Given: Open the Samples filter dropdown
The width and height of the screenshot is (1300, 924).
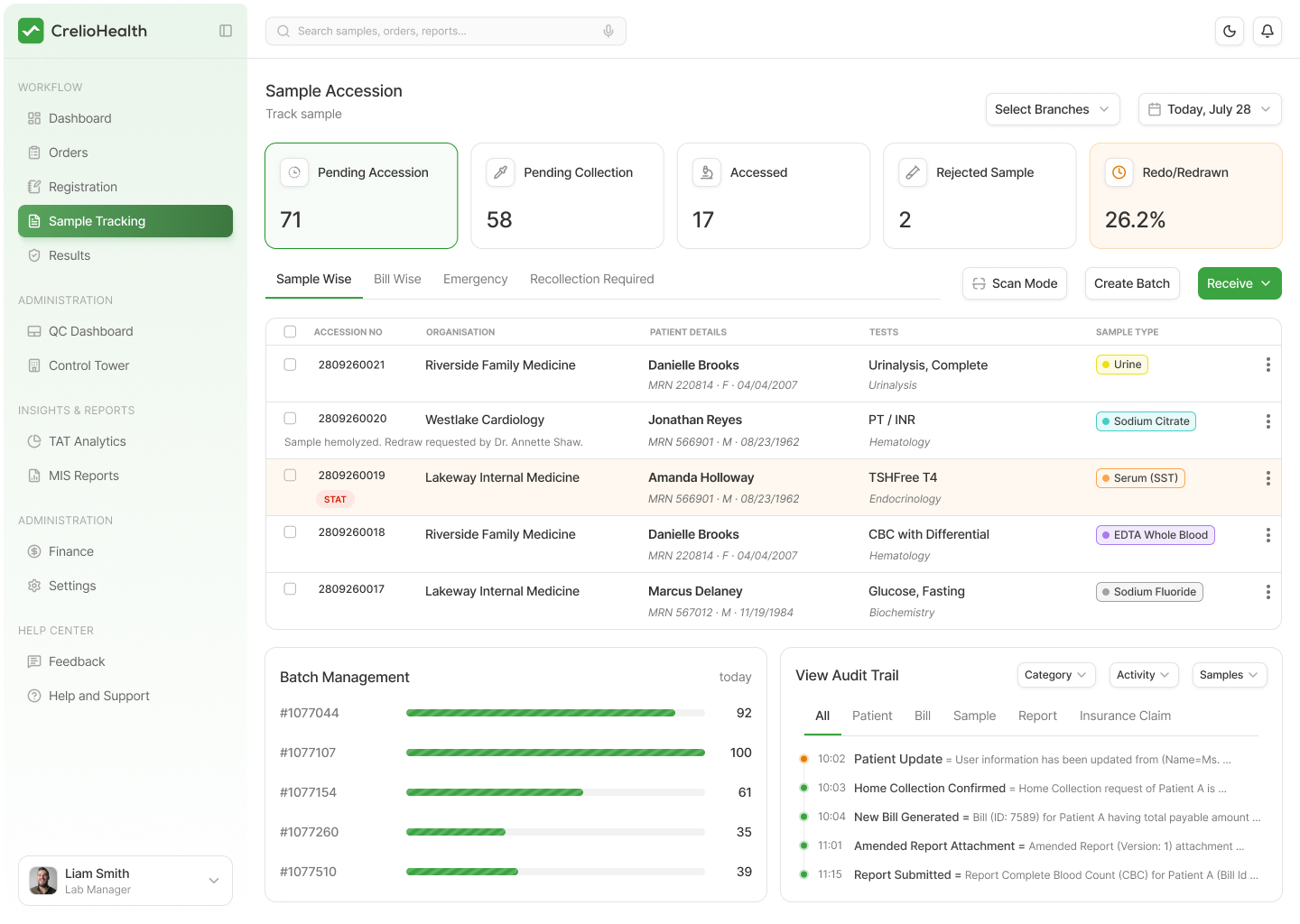Looking at the screenshot, I should coord(1230,675).
